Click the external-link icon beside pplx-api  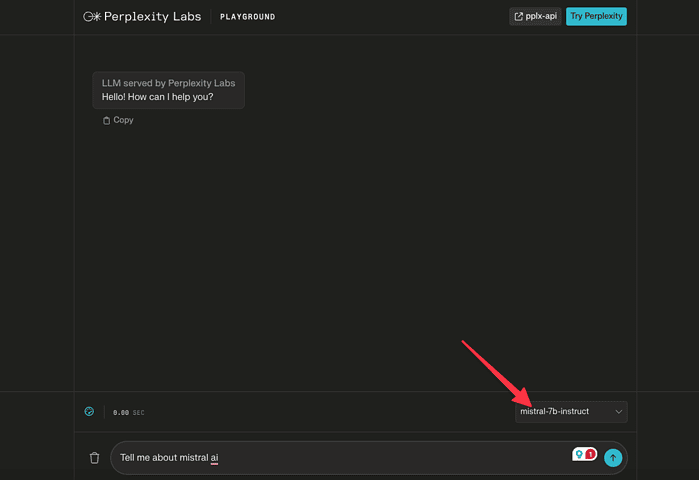[x=518, y=16]
